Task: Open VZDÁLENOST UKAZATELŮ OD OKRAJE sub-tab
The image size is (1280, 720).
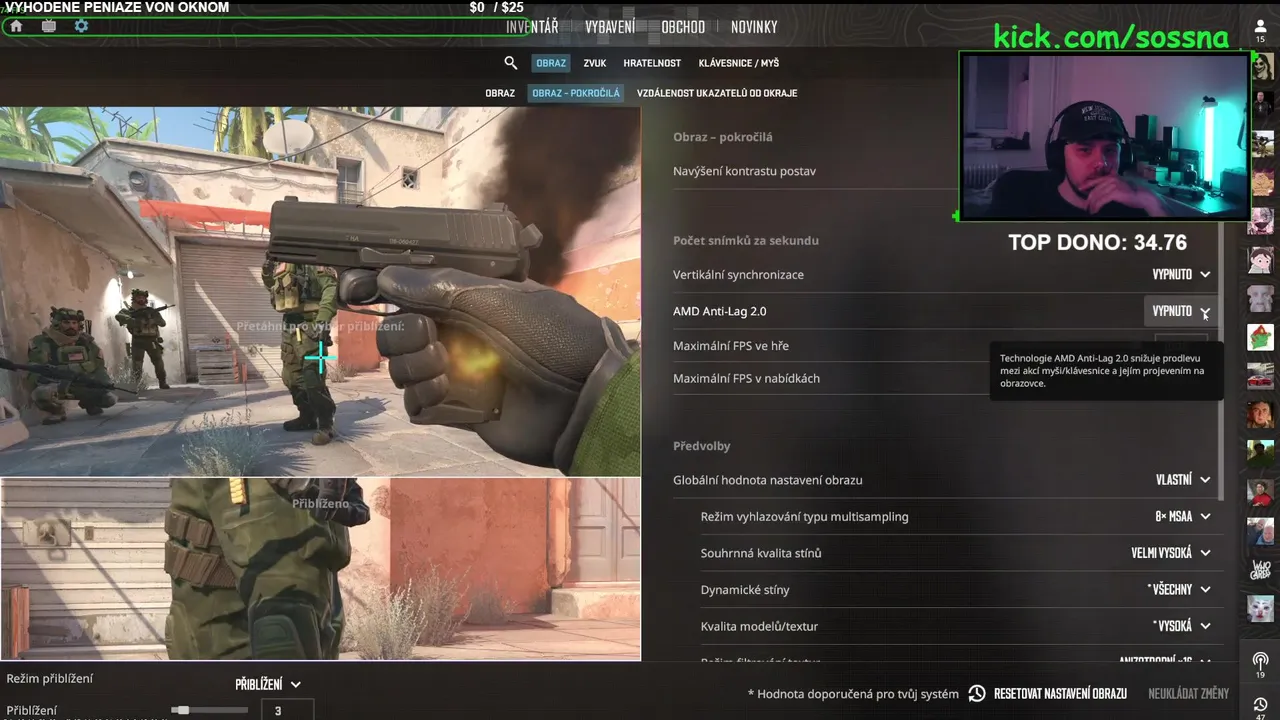Action: click(717, 93)
